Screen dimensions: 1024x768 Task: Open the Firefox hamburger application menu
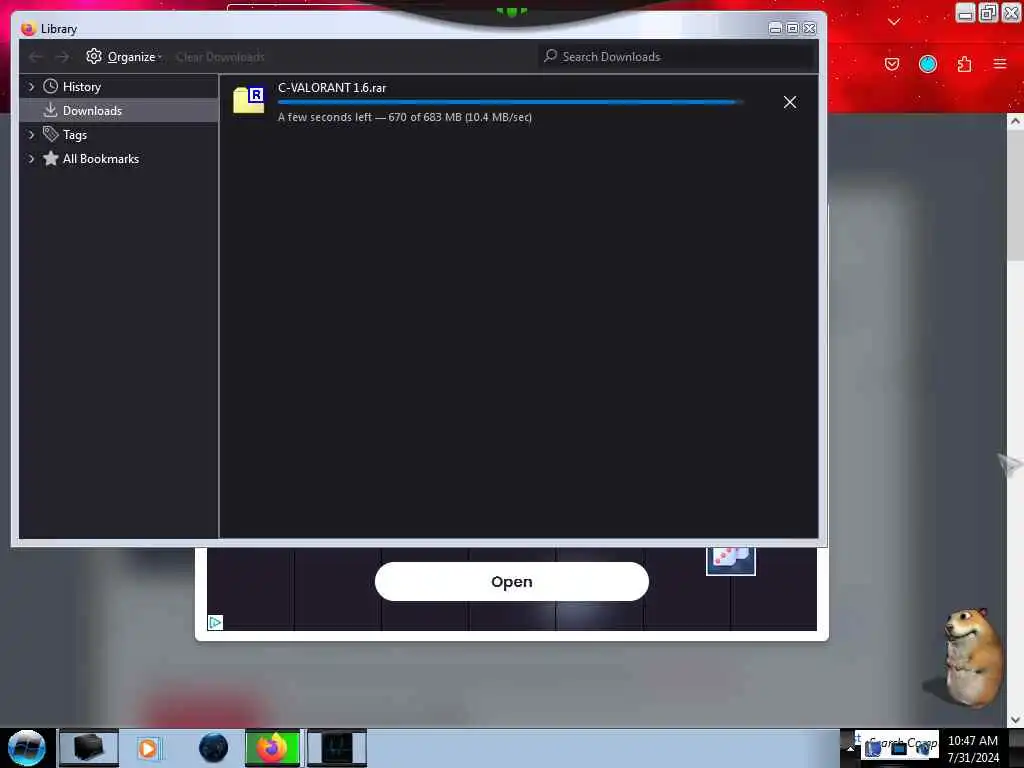click(1000, 64)
